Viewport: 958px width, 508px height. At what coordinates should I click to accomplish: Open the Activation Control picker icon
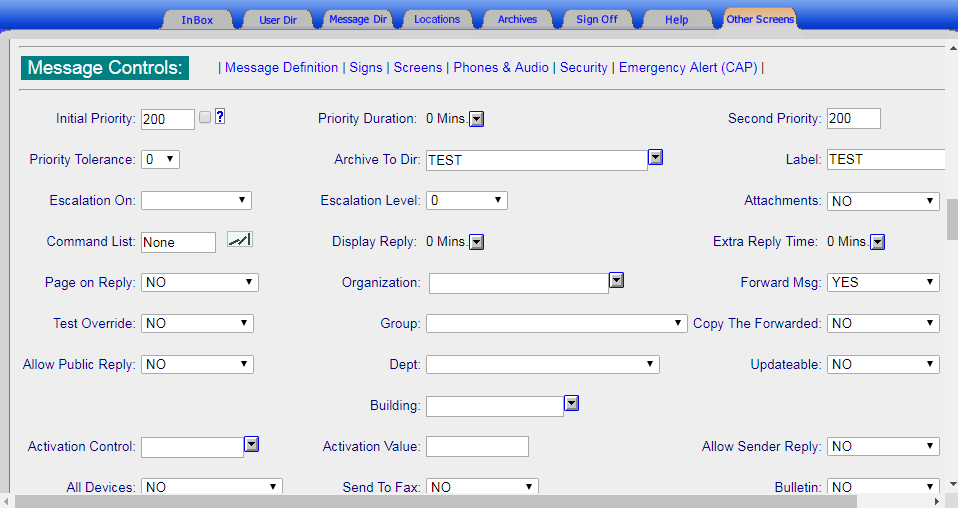(252, 444)
